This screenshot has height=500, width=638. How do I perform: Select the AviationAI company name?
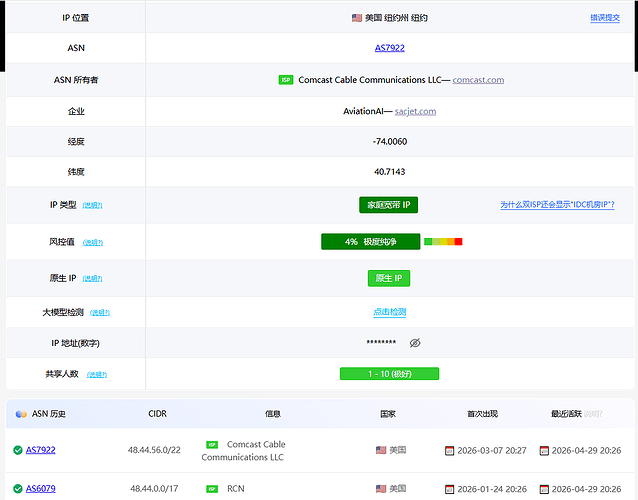[x=362, y=111]
